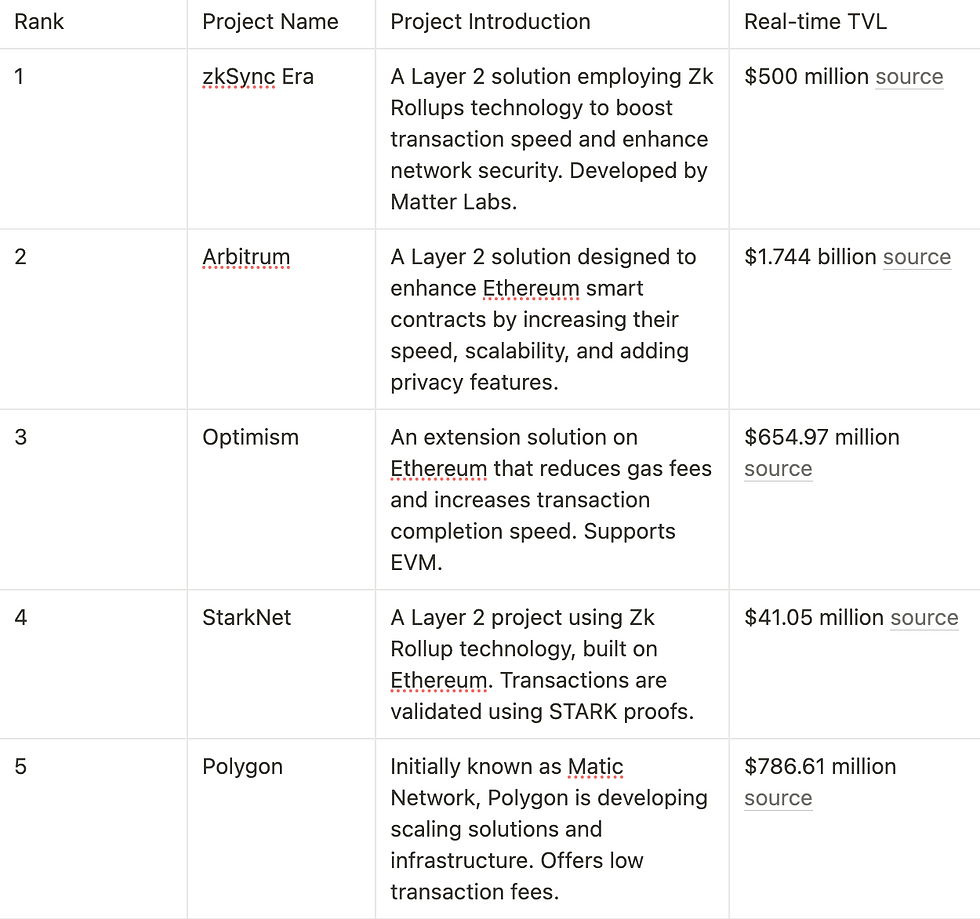Open the StarkNet TVL source link
This screenshot has height=919, width=980.
pyautogui.click(x=924, y=618)
